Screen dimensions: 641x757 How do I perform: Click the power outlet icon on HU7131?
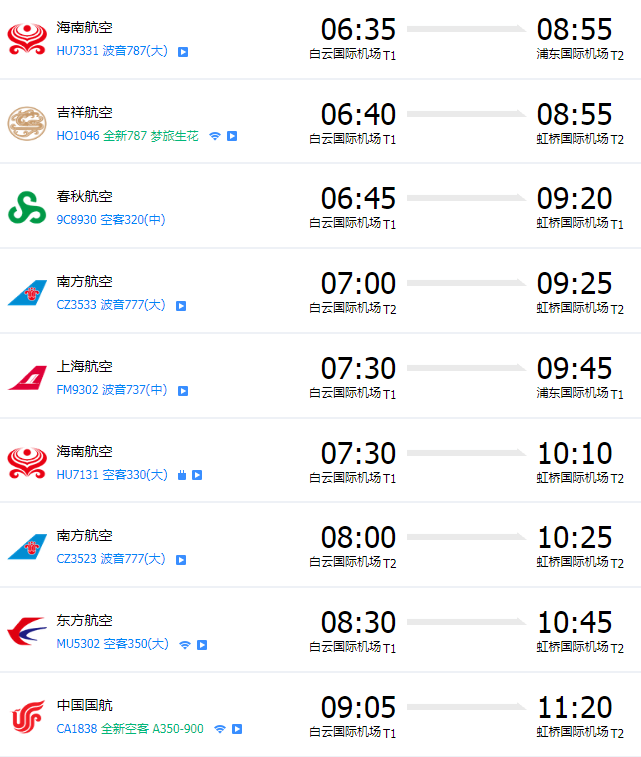(x=182, y=475)
